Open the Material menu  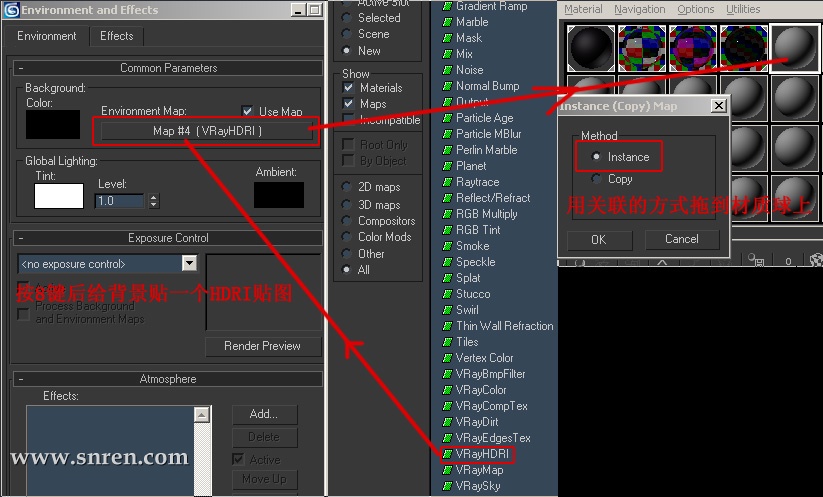(x=583, y=9)
